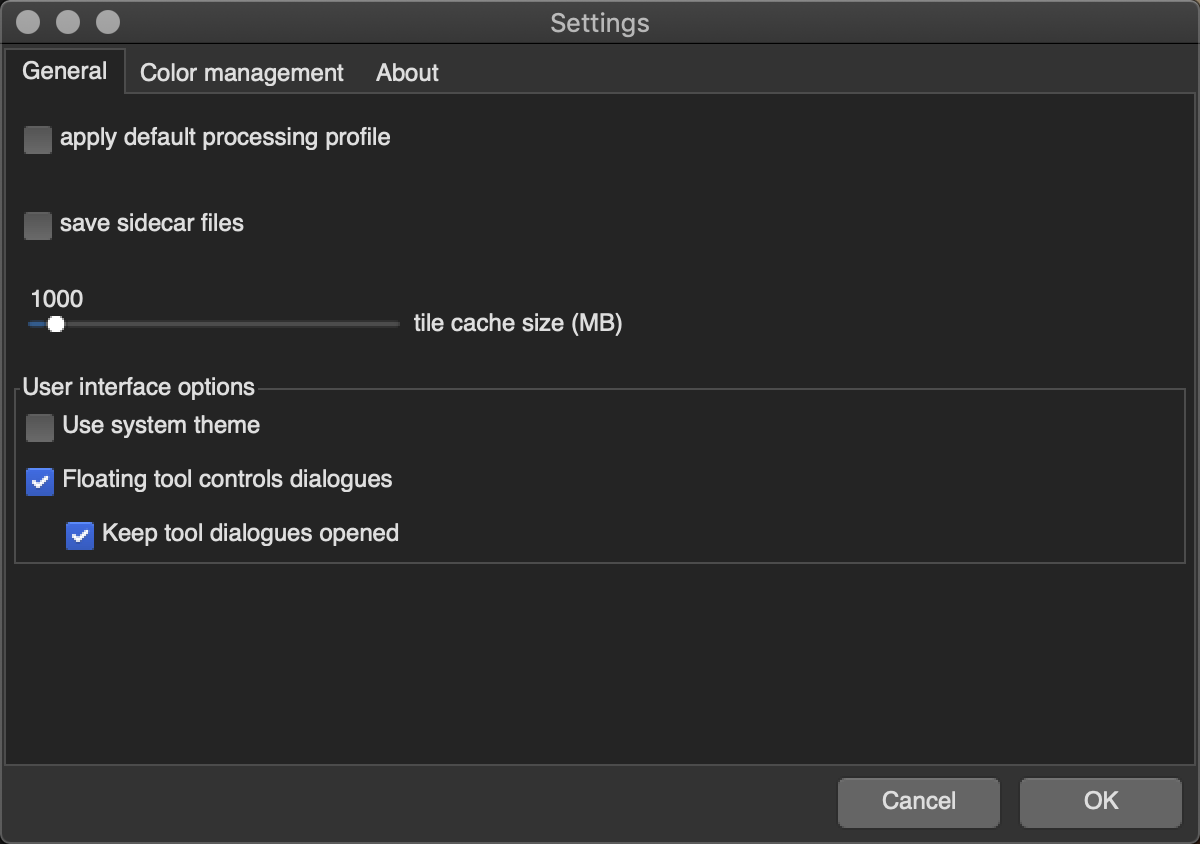Viewport: 1200px width, 844px height.
Task: Click the "User interface options" group title
Action: tap(139, 387)
